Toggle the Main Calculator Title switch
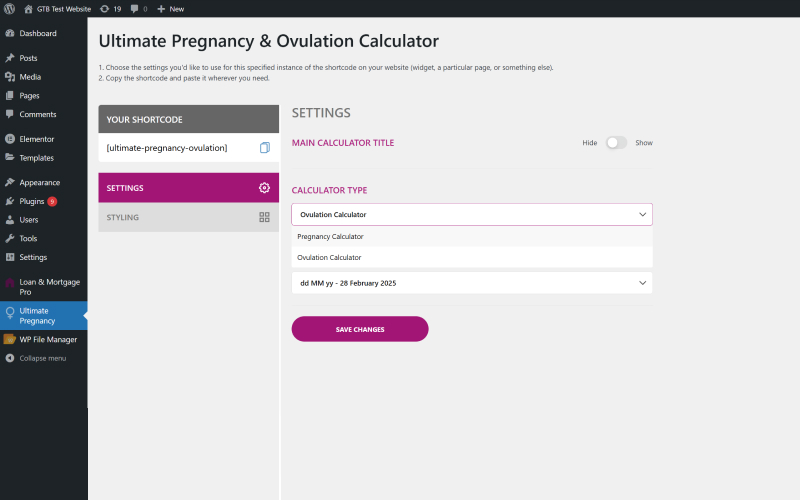 (616, 143)
